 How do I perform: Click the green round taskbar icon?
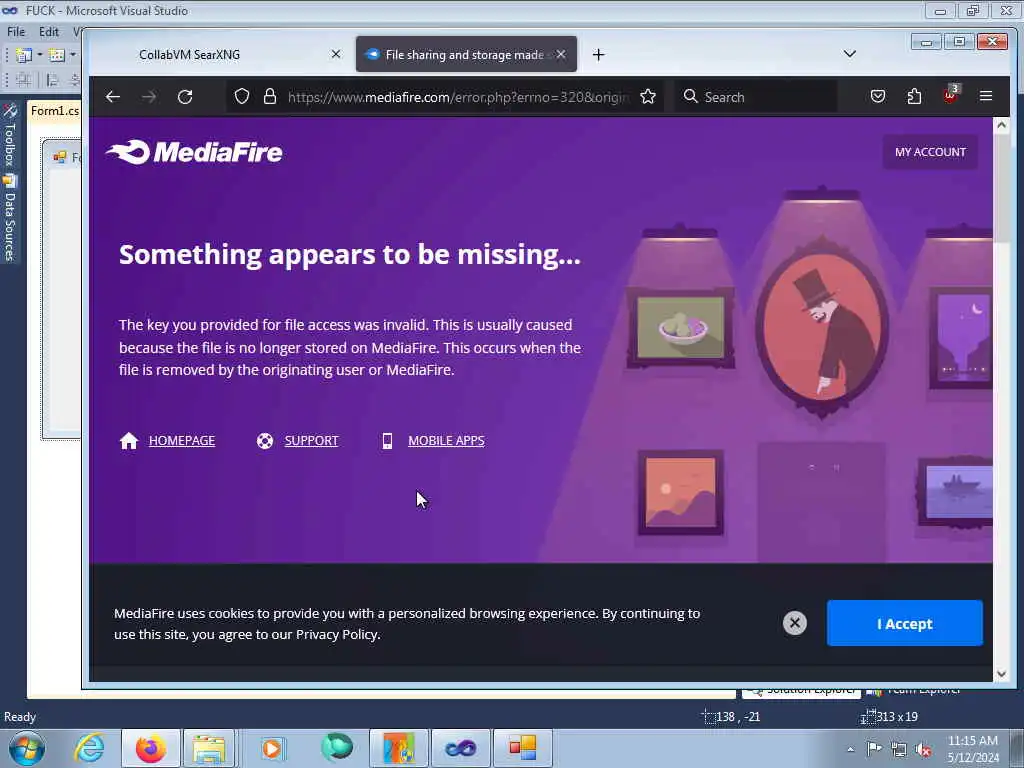click(x=337, y=748)
